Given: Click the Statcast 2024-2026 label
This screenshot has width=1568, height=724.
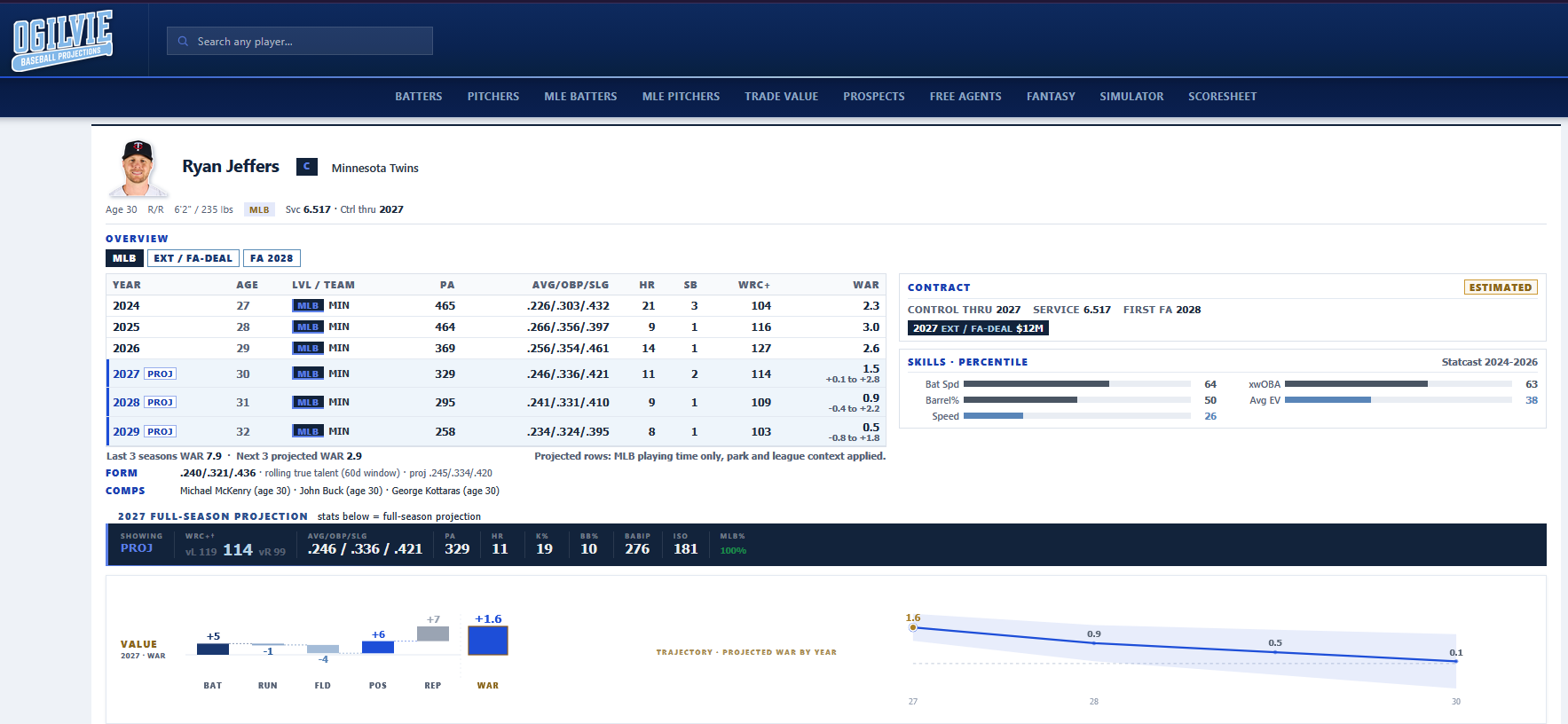Looking at the screenshot, I should pos(1490,362).
